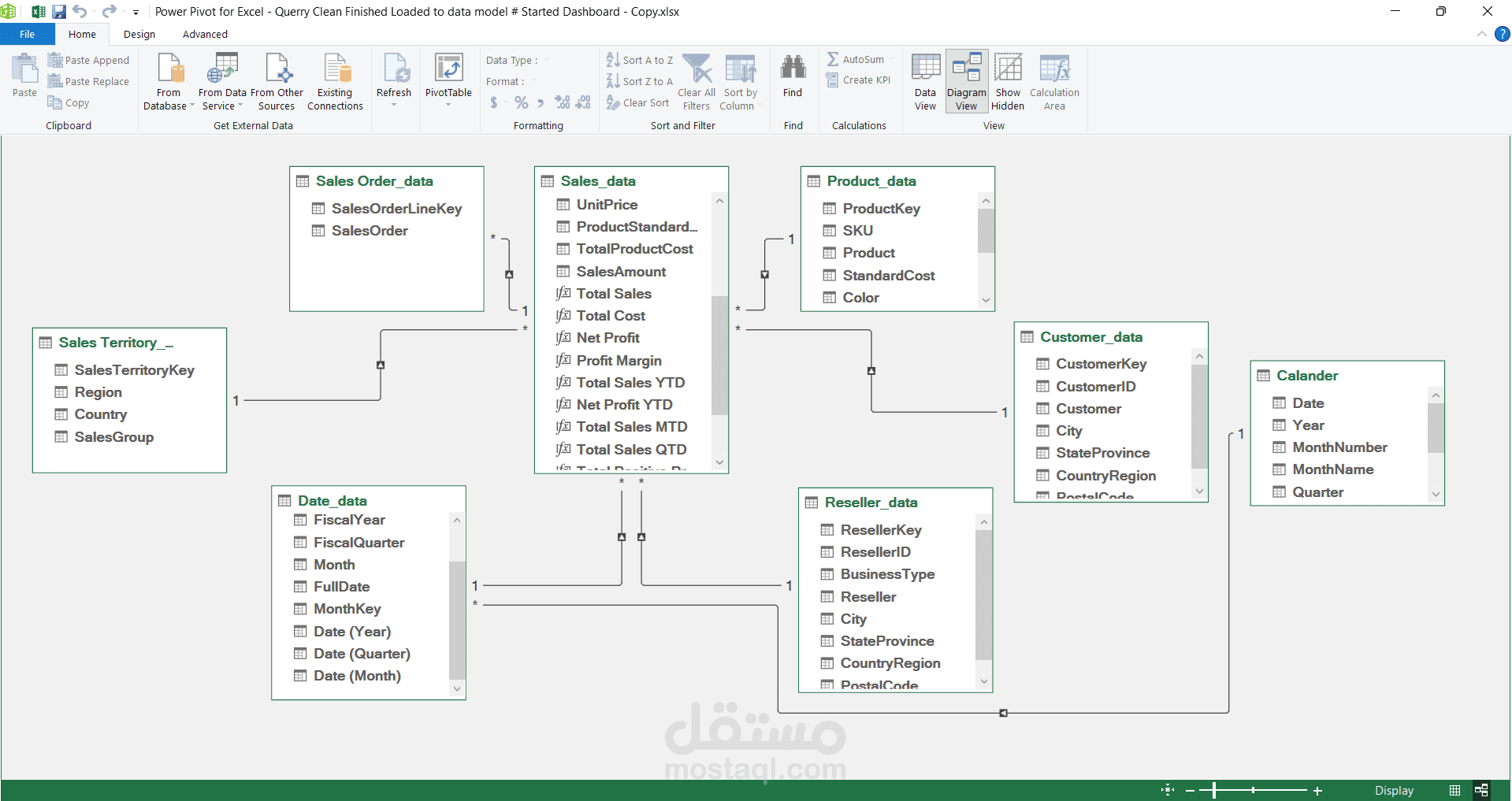Select the Calander table header
The width and height of the screenshot is (1512, 801).
pyautogui.click(x=1347, y=375)
